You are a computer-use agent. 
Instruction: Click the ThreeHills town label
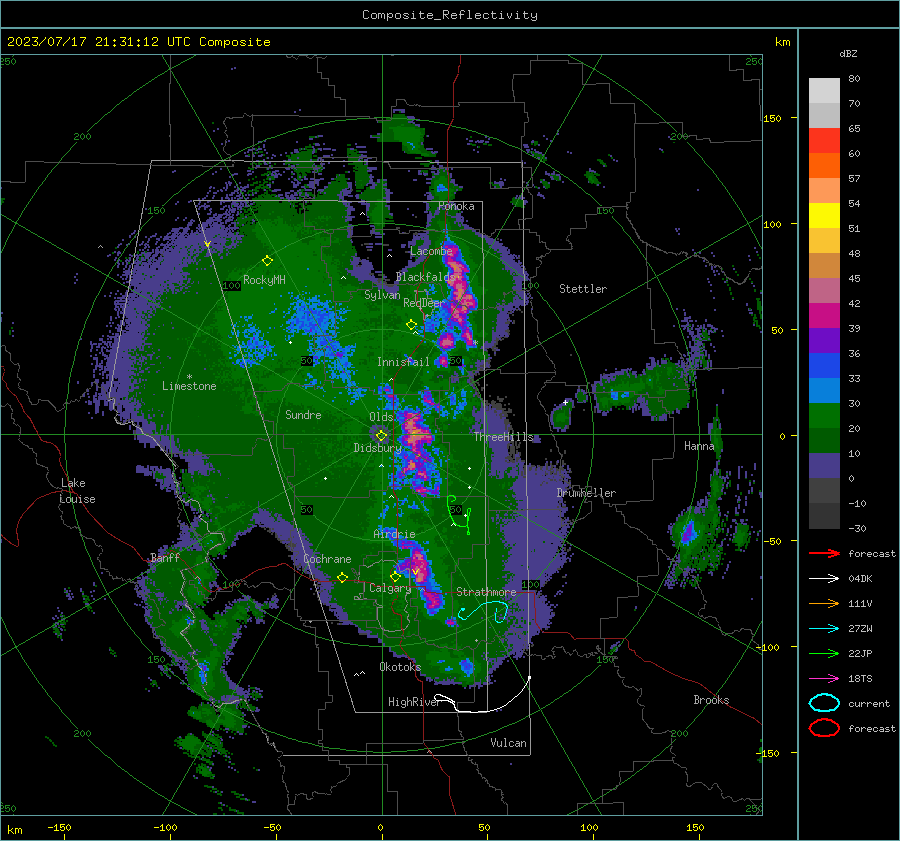[x=503, y=437]
